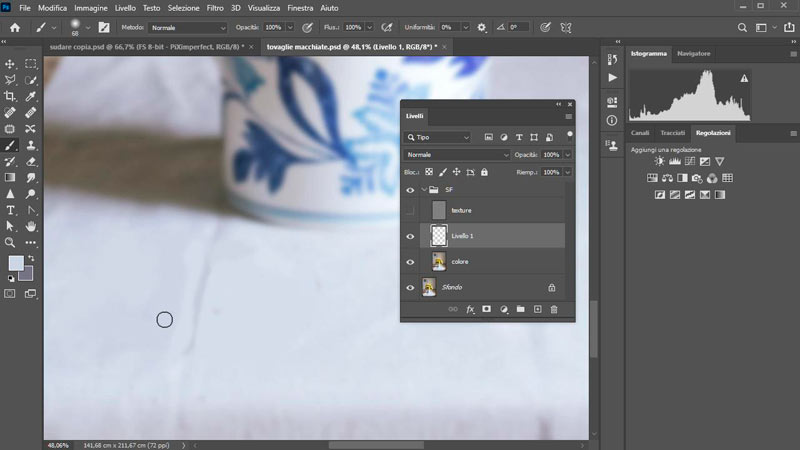
Task: Delete layer with trash icon
Action: 554,309
